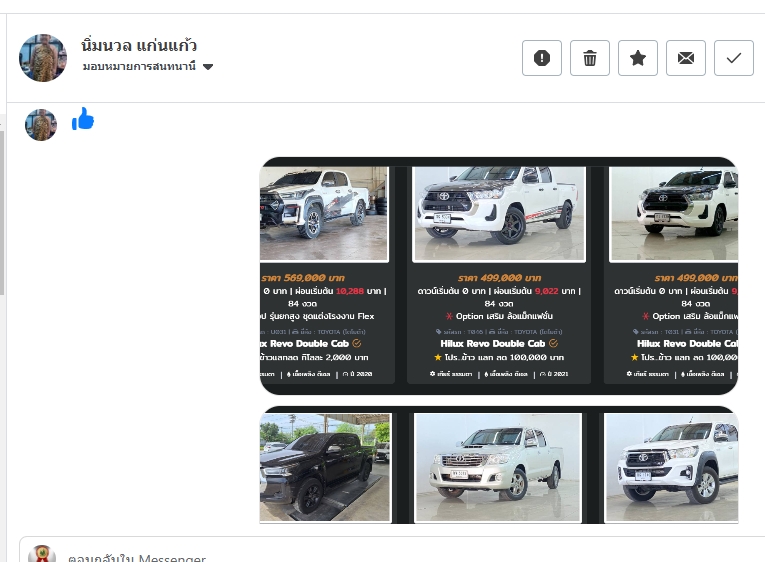
Task: Click the blue thumbs-up like message
Action: 82,119
